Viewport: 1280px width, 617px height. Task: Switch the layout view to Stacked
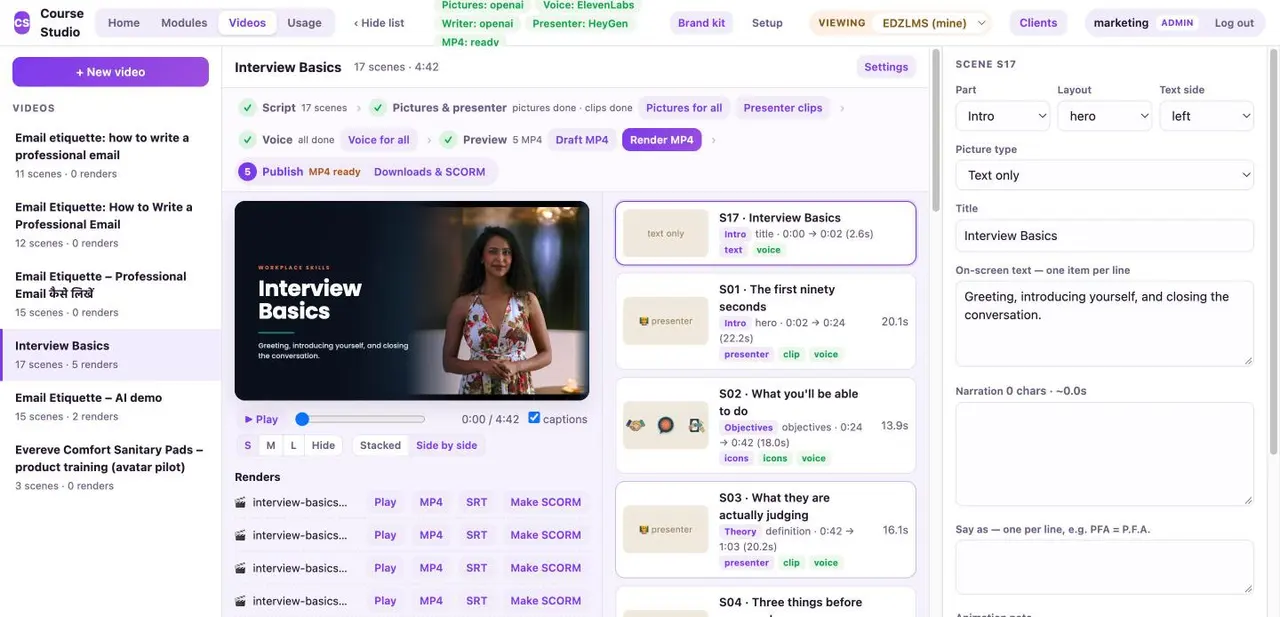click(380, 446)
